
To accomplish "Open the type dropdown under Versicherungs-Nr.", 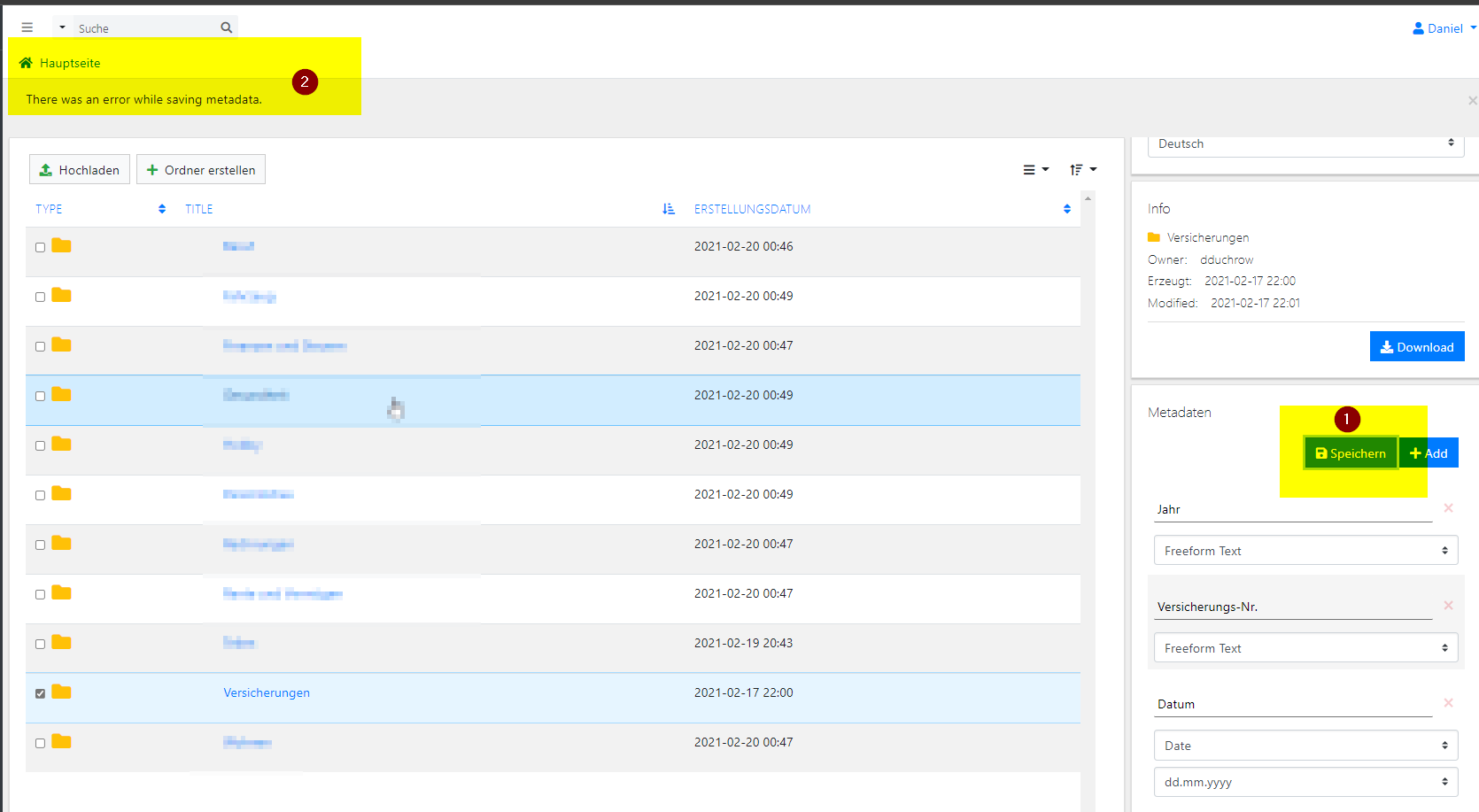I will click(1305, 648).
